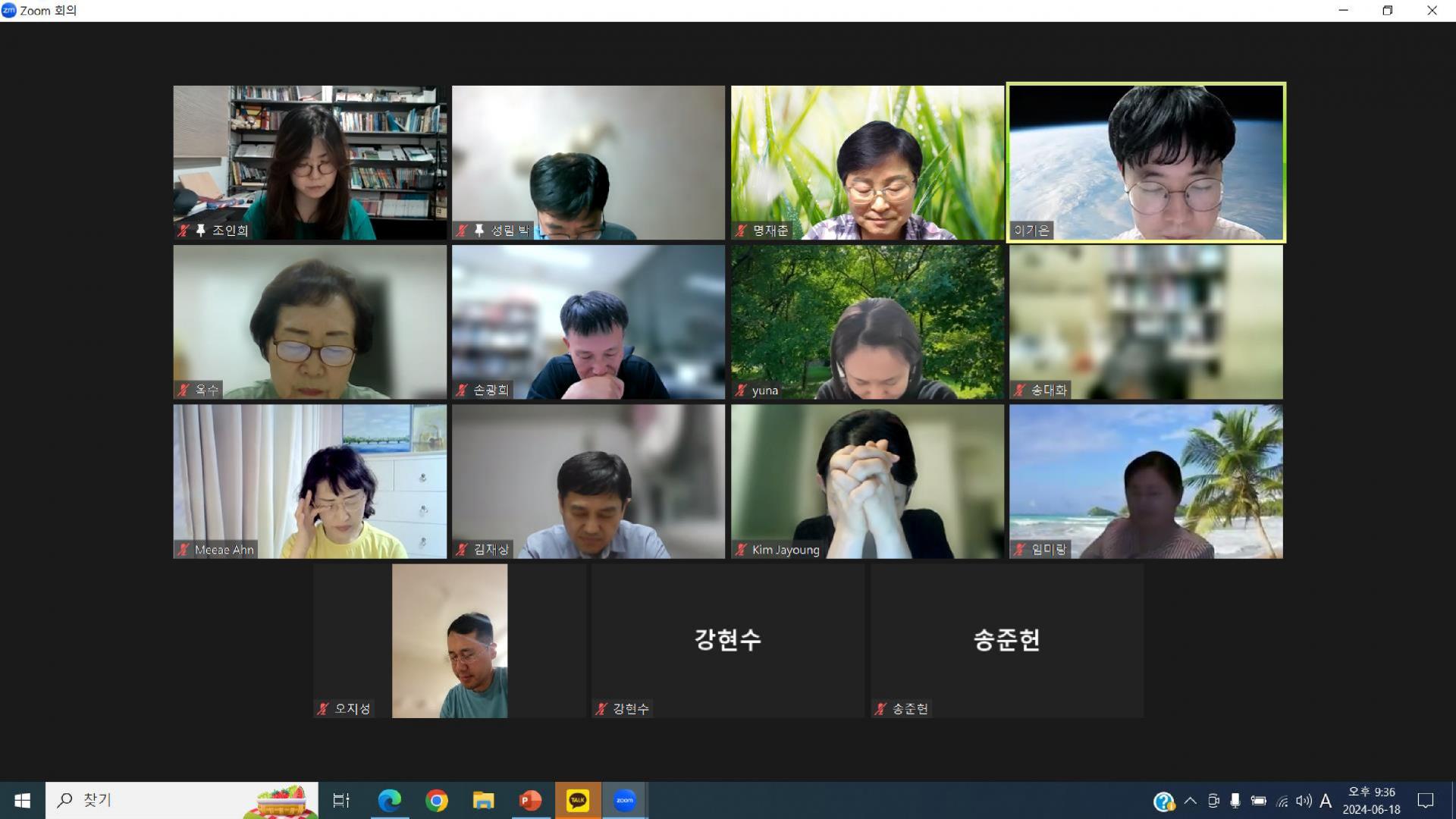
Task: Select 옥수 video tile
Action: [x=309, y=322]
